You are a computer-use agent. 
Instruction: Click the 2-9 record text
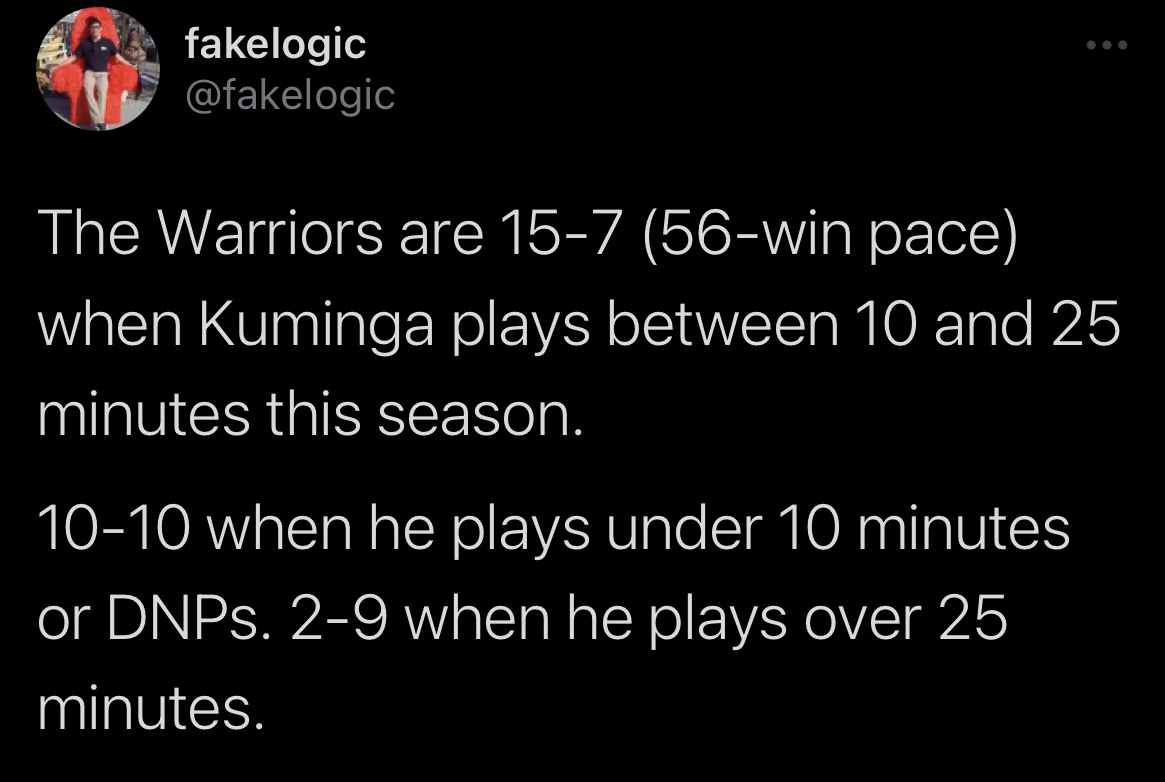(x=339, y=619)
